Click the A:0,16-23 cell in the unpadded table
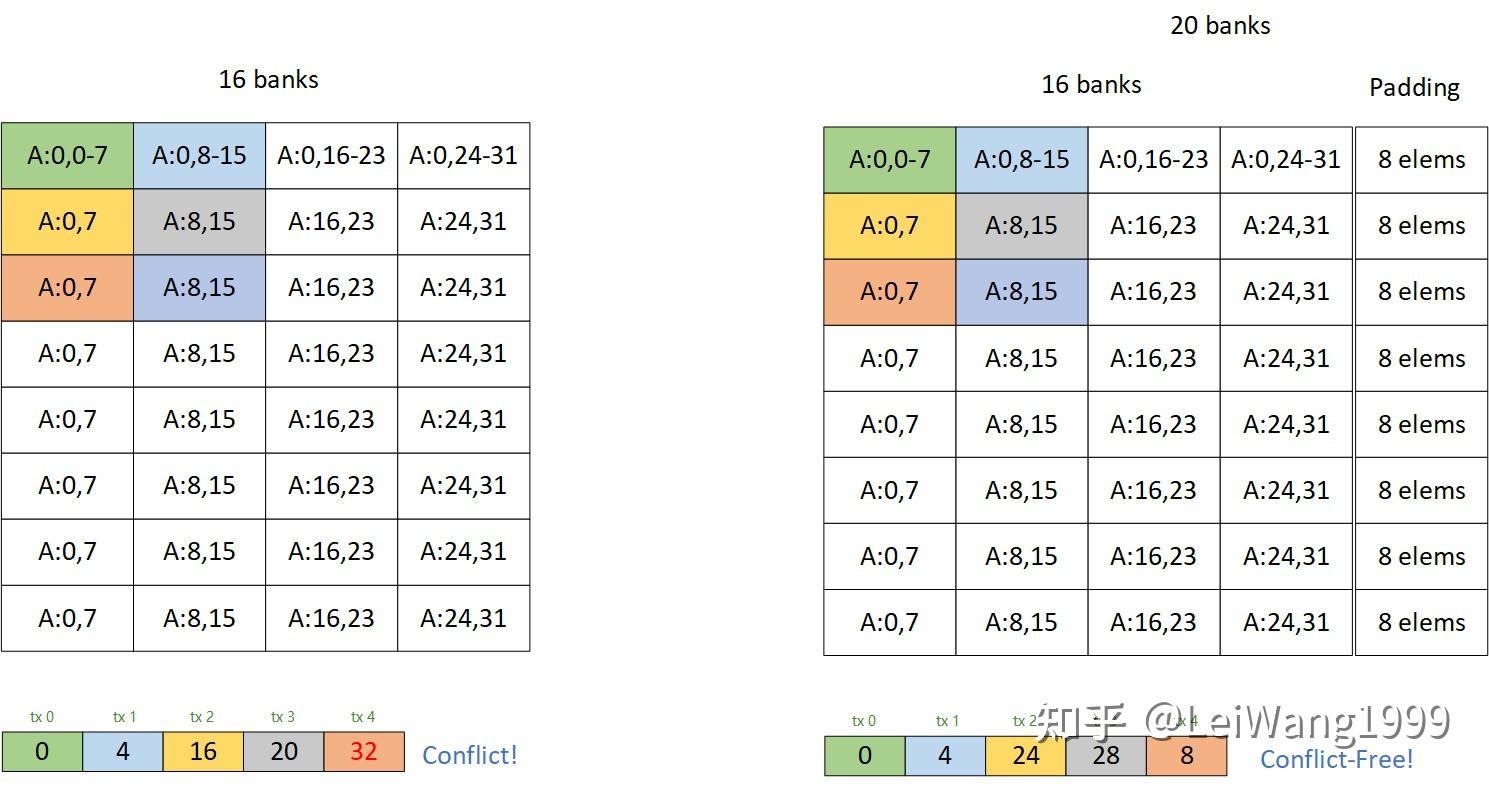This screenshot has width=1489, height=790. (x=332, y=156)
